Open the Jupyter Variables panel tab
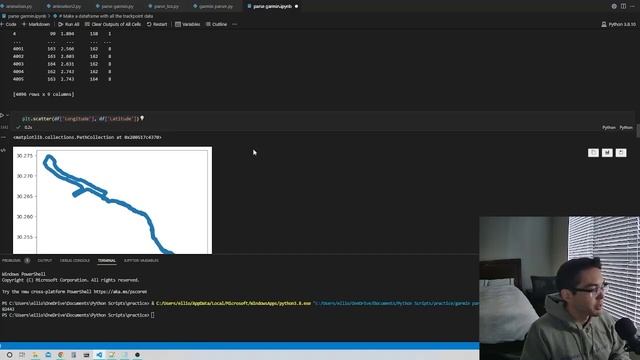The image size is (640, 360). [141, 260]
